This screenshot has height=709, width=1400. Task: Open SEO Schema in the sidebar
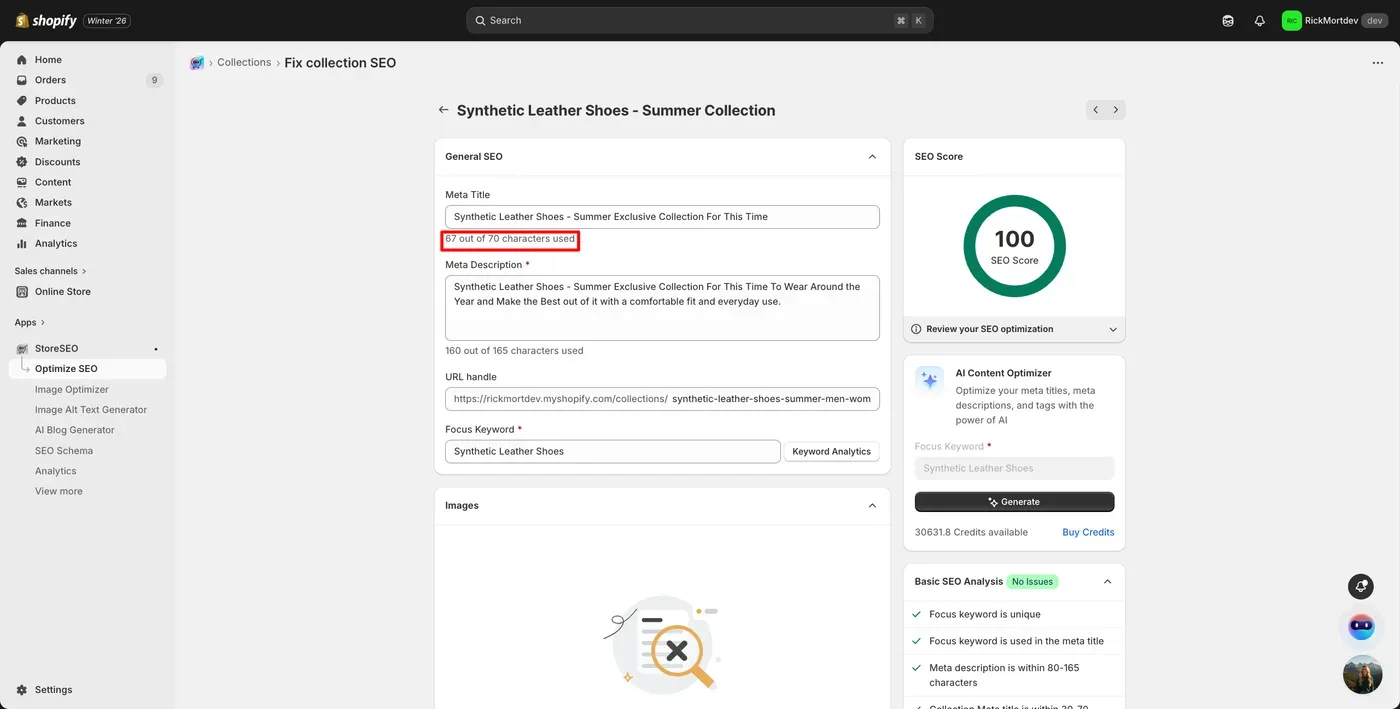click(x=64, y=451)
